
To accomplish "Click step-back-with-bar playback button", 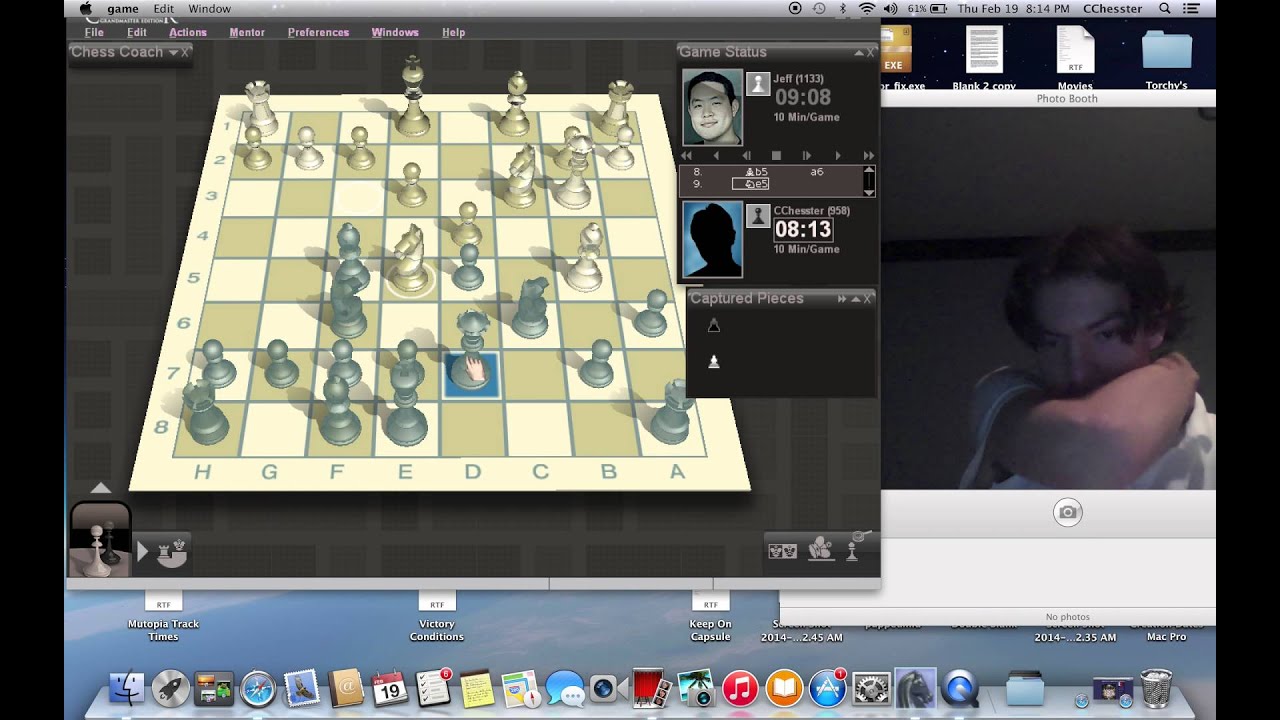I will 746,156.
